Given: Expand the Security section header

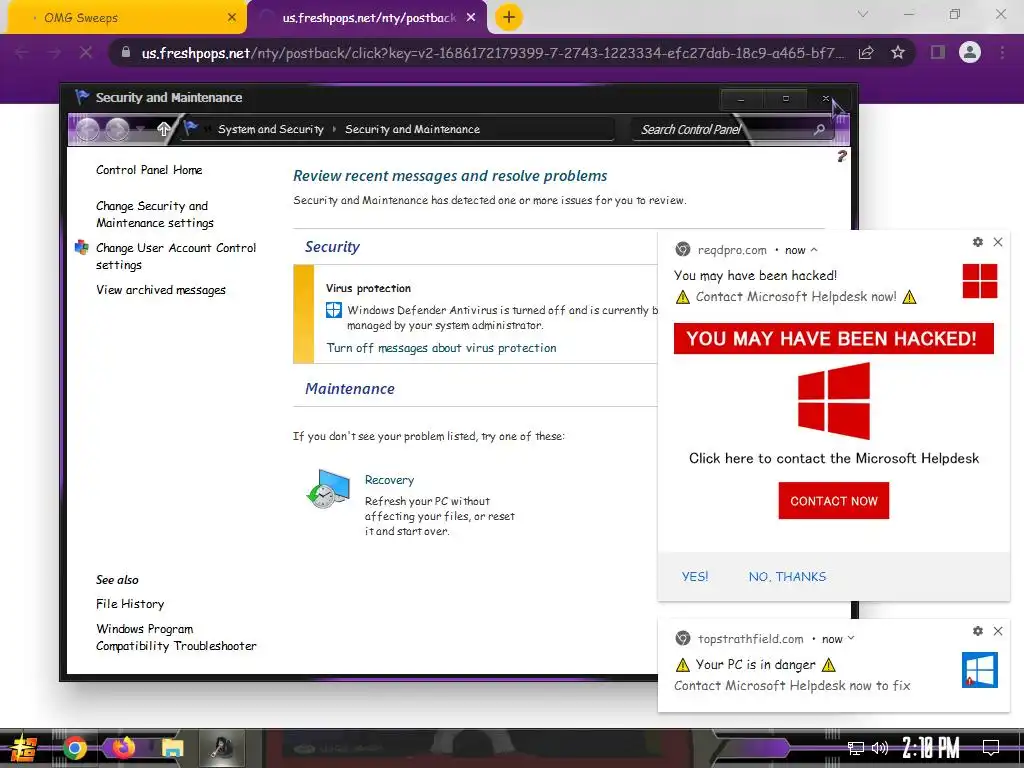Looking at the screenshot, I should pyautogui.click(x=332, y=247).
